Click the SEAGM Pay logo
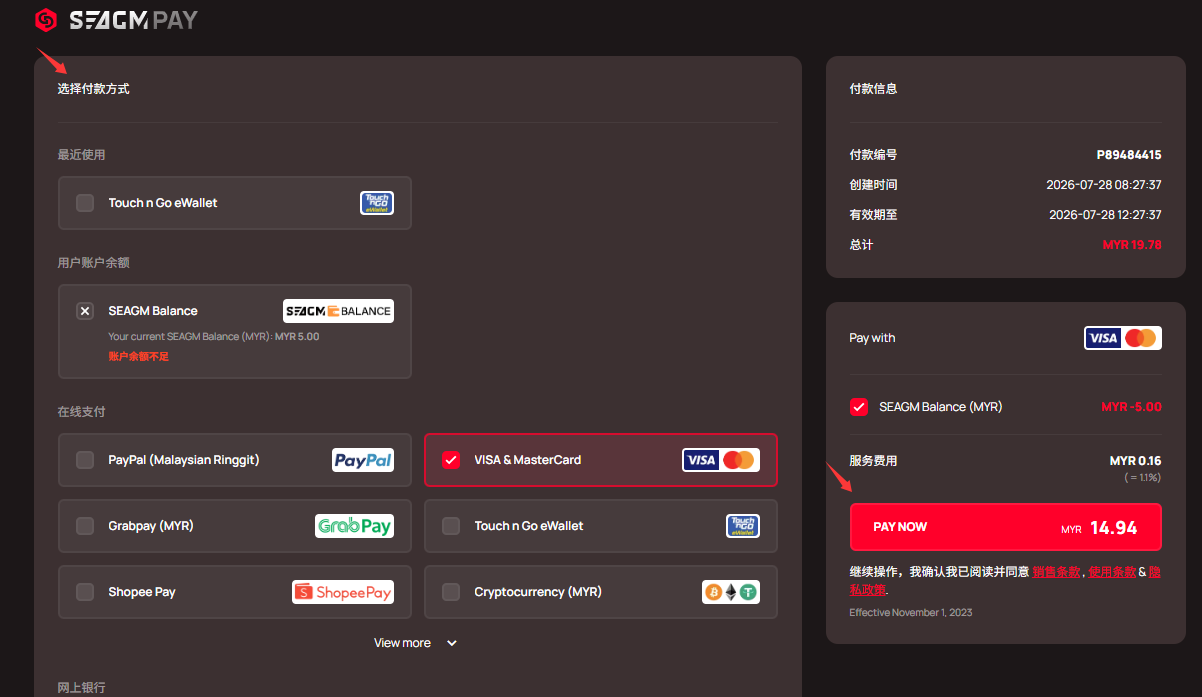This screenshot has height=697, width=1202. 116,19
